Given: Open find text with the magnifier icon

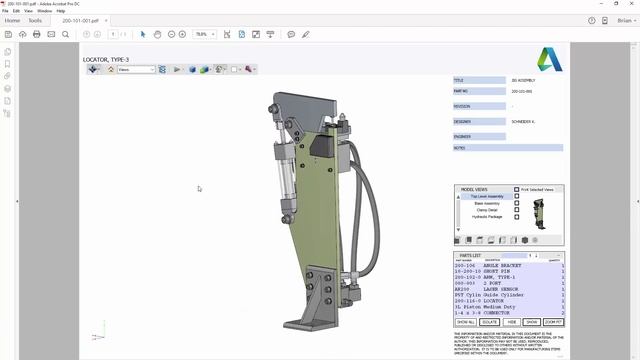Looking at the screenshot, I should (x=65, y=34).
